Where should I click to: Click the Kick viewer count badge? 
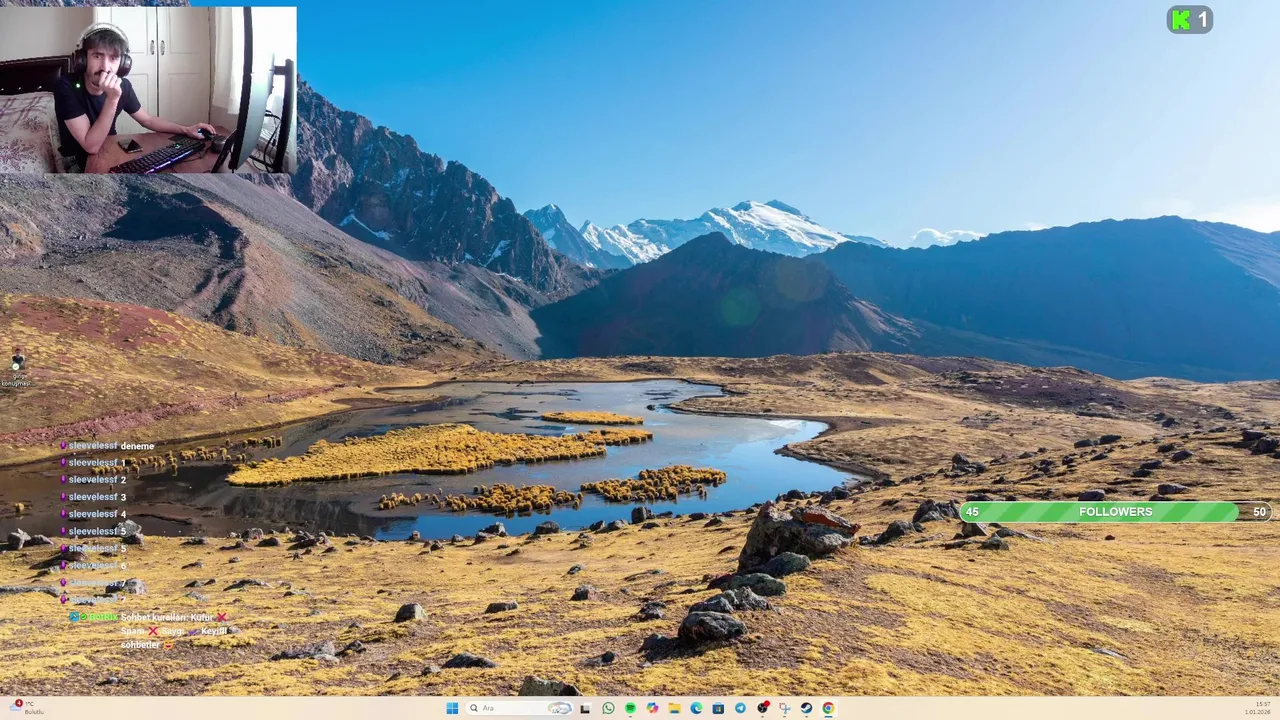click(x=1190, y=19)
